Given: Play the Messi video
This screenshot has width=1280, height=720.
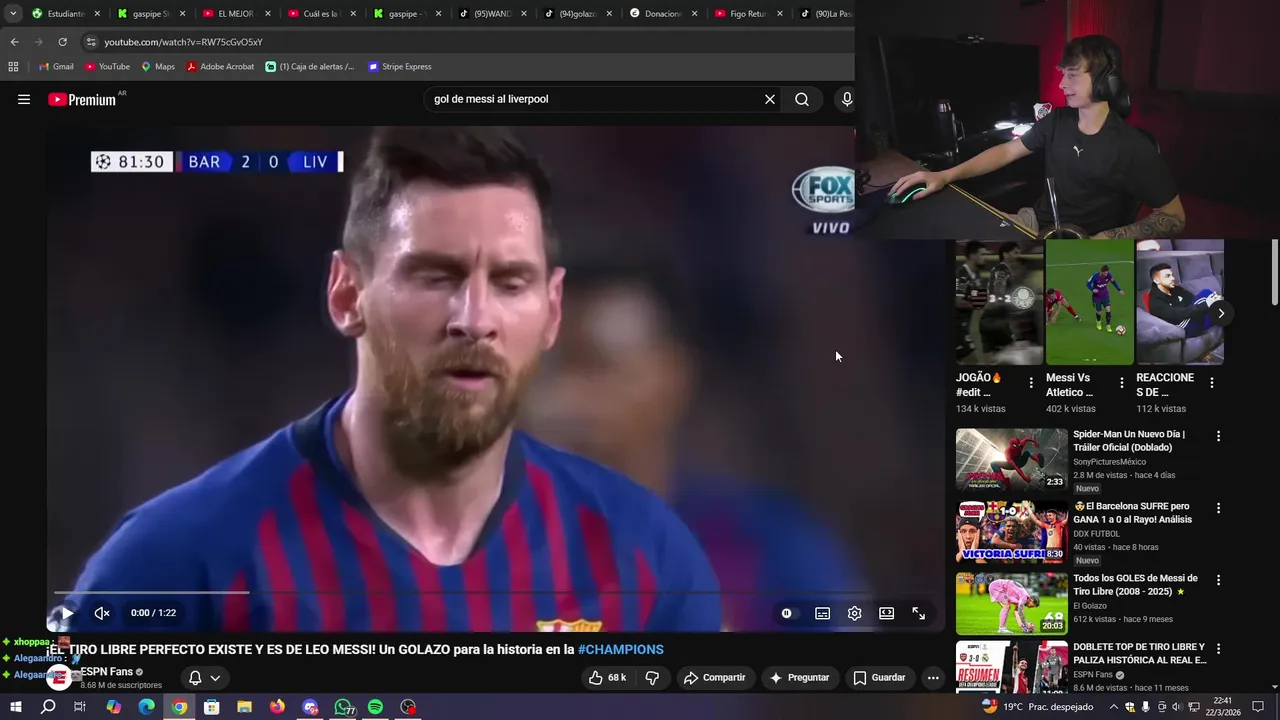Looking at the screenshot, I should 67,613.
